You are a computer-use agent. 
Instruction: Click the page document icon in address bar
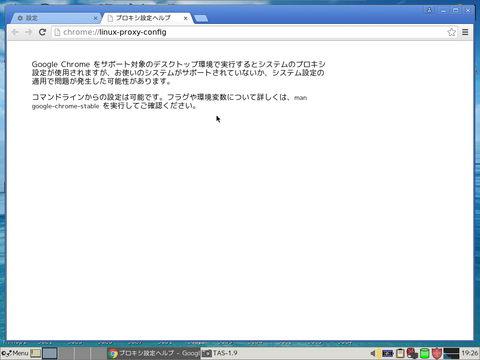click(57, 32)
